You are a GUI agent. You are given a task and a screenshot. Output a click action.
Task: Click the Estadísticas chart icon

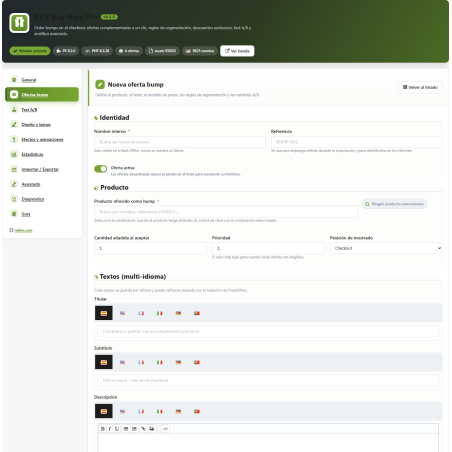14,154
